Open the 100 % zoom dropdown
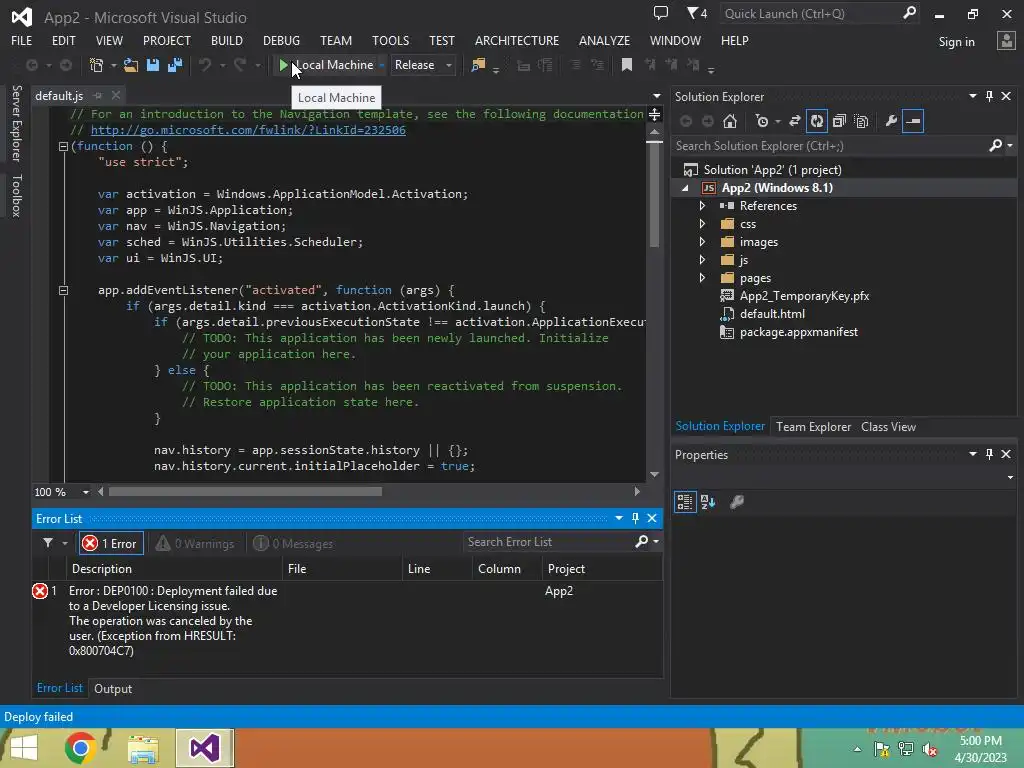1024x768 pixels. 86,492
